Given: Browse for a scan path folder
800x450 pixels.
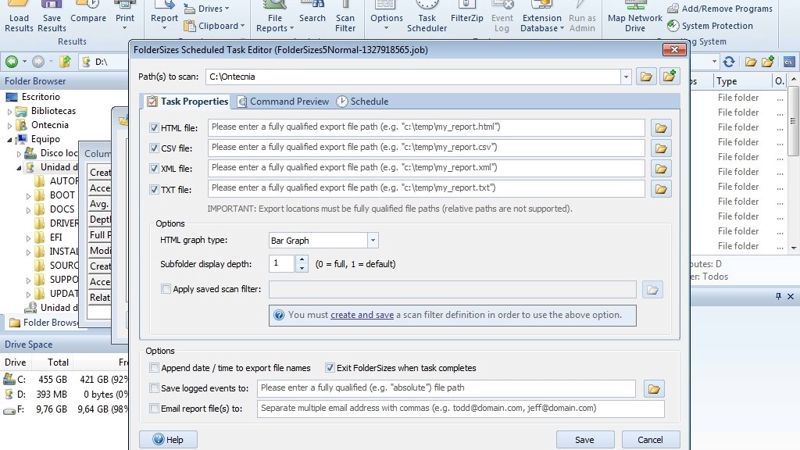Looking at the screenshot, I should [646, 77].
